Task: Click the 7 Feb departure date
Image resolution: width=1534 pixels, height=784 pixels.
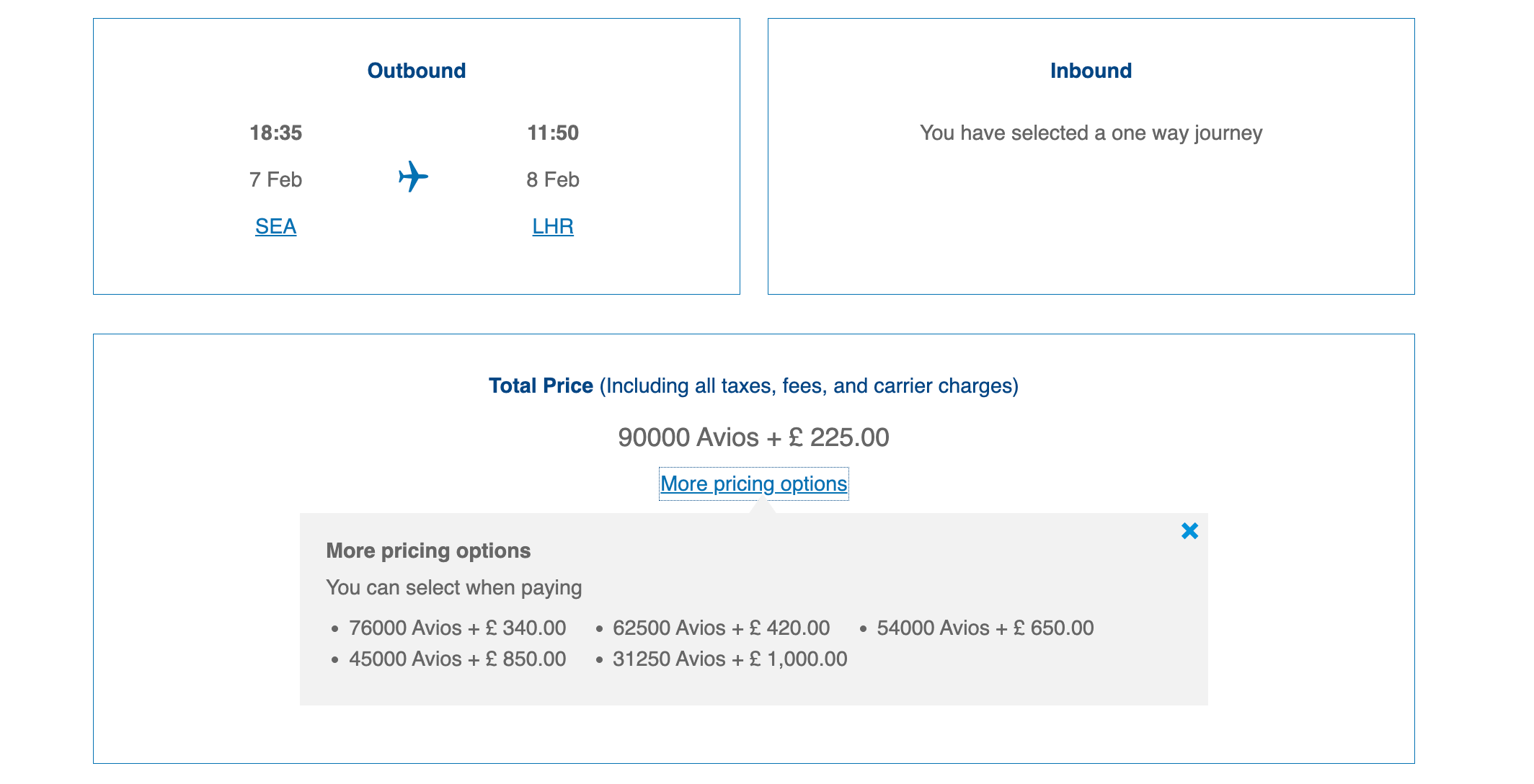Action: pos(275,179)
